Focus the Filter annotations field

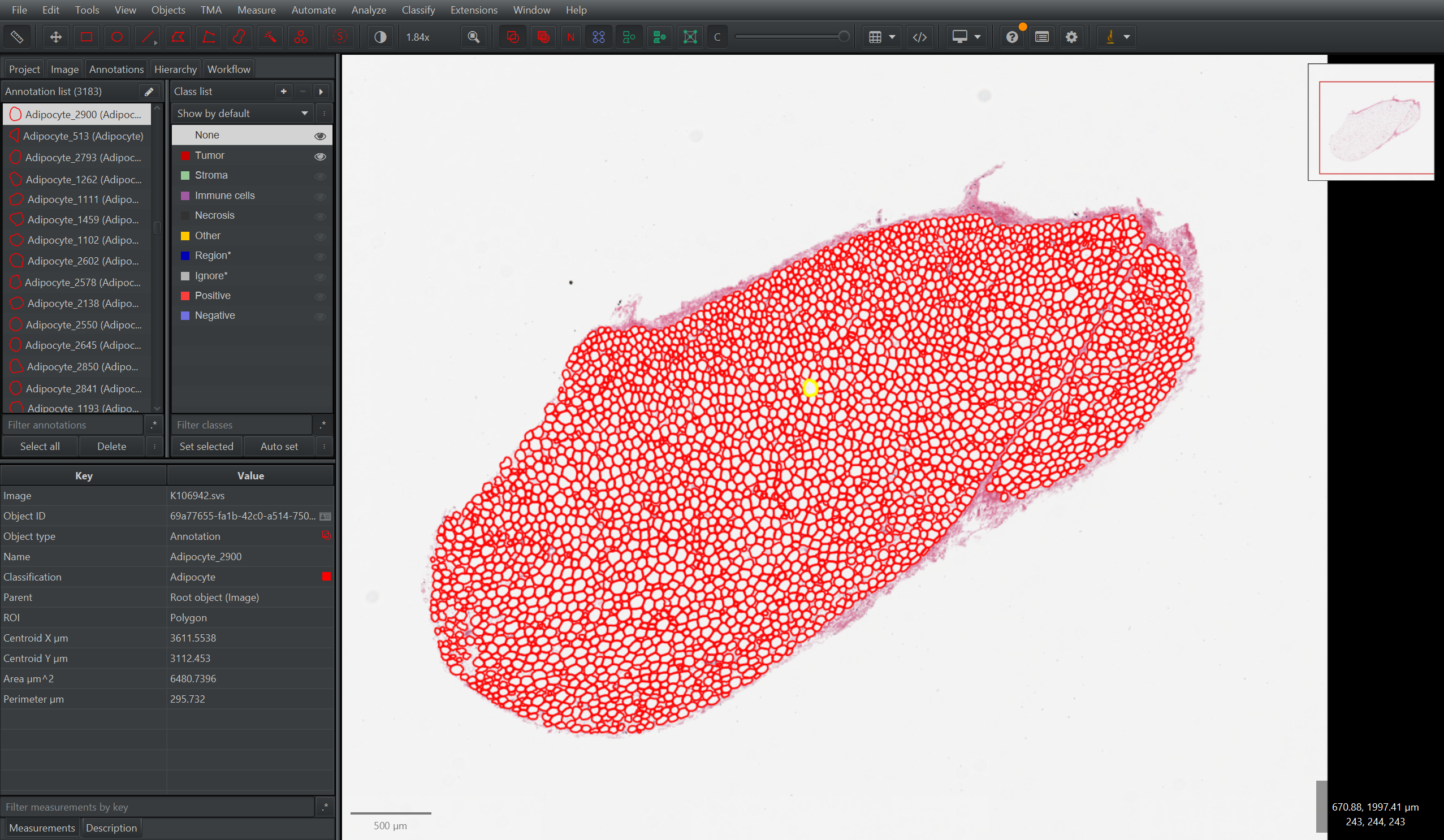73,425
